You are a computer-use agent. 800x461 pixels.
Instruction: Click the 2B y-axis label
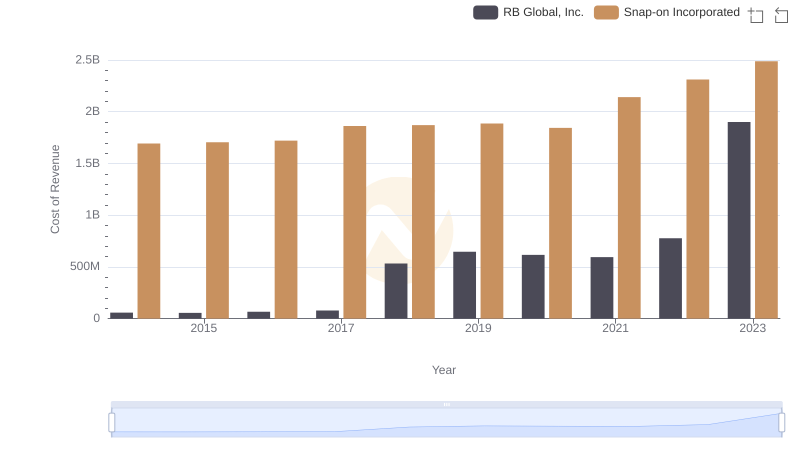pos(93,111)
